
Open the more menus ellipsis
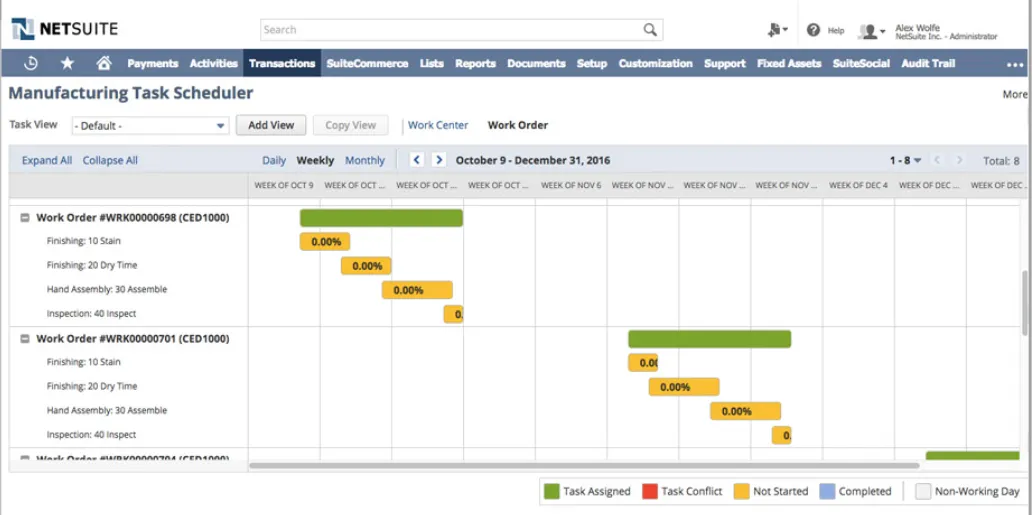(1015, 65)
